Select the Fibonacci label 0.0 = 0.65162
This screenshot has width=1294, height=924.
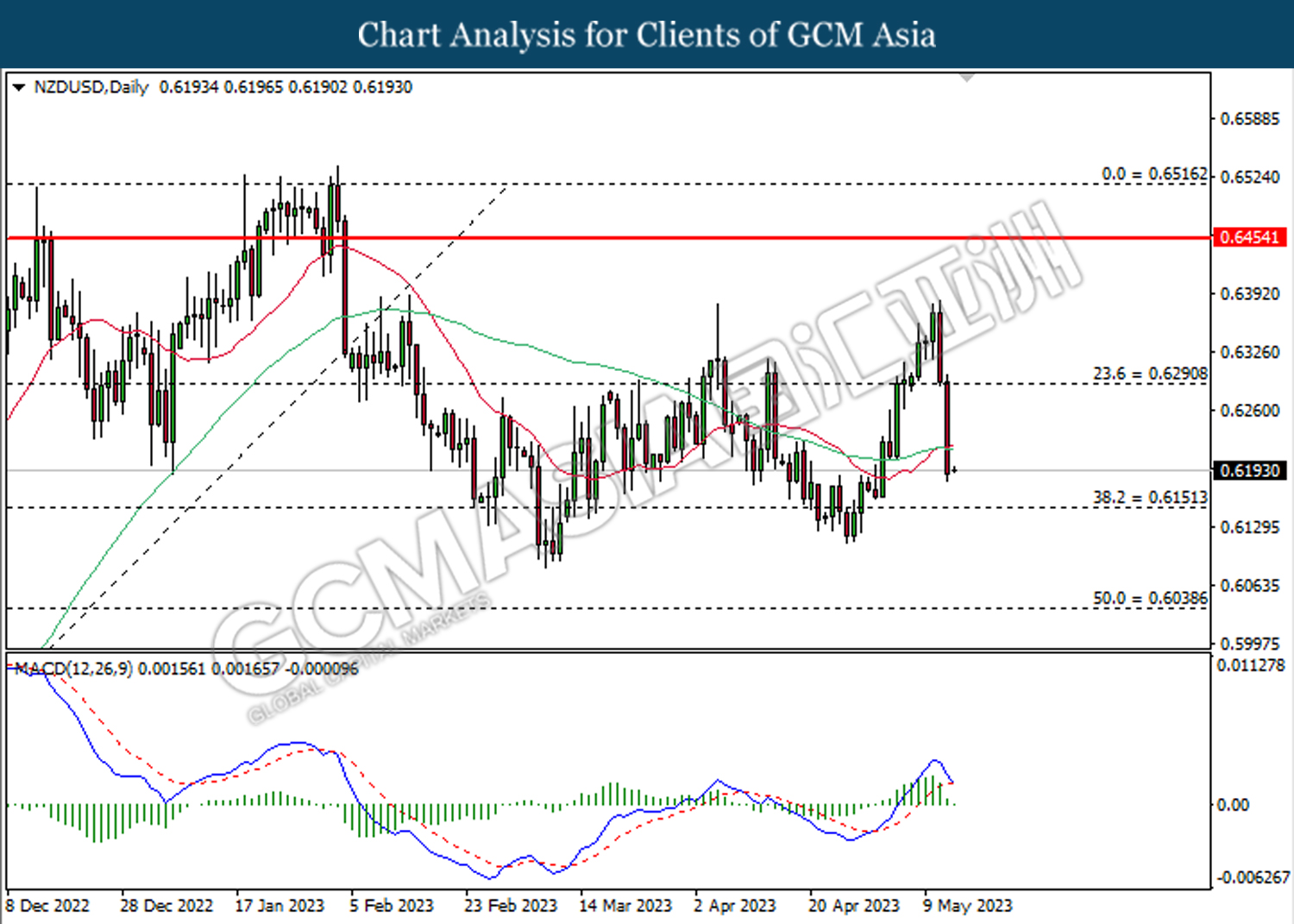click(x=1154, y=174)
